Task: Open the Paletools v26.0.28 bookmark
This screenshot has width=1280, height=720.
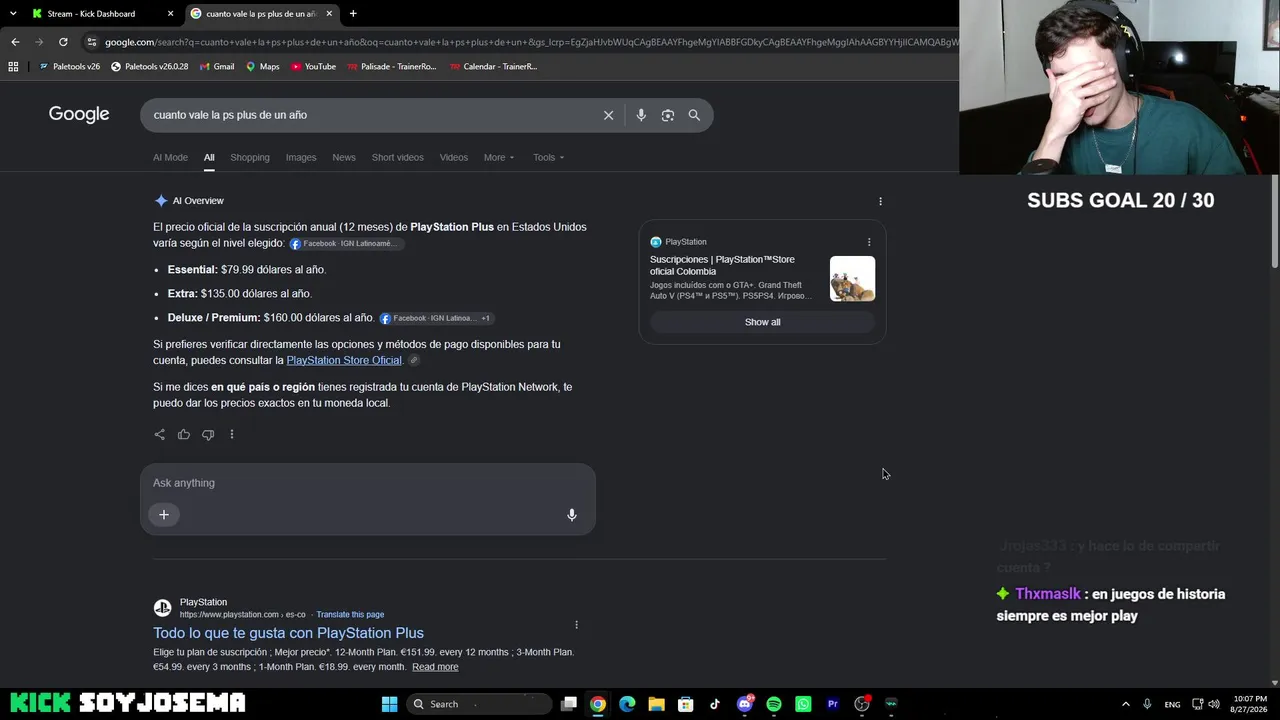Action: click(x=150, y=67)
